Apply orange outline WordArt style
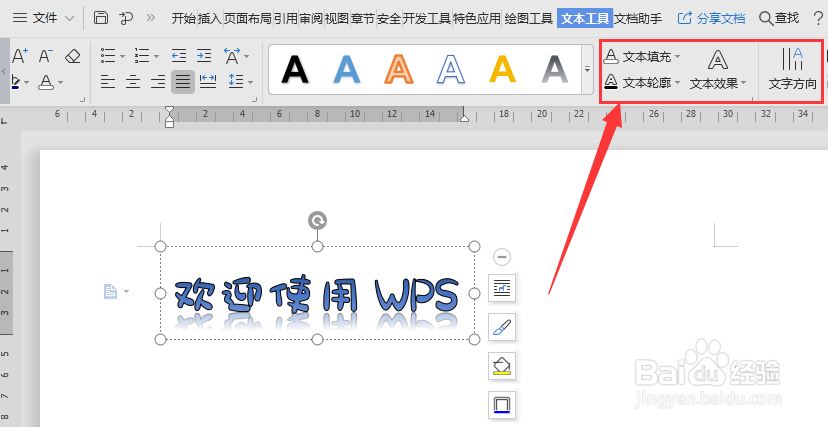This screenshot has height=427, width=828. point(399,70)
